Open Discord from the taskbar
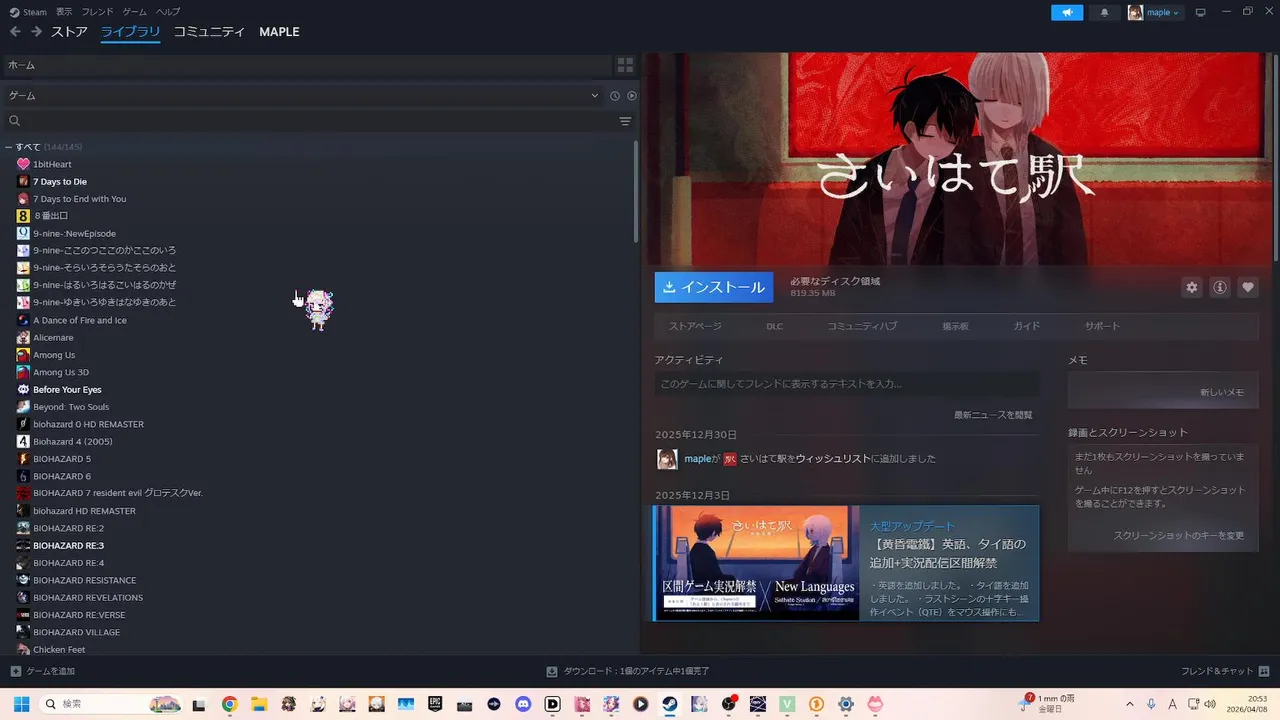The width and height of the screenshot is (1280, 720). [523, 704]
